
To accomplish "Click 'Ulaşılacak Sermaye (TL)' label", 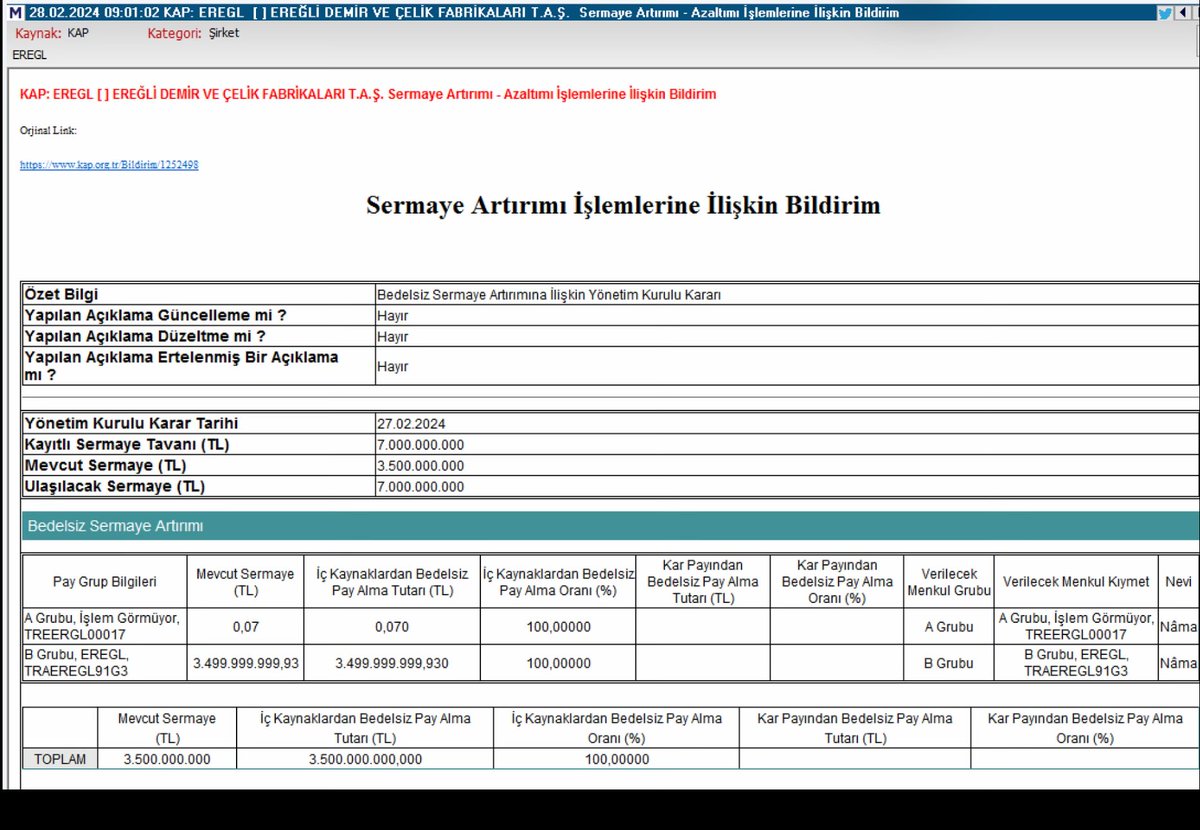I will (x=115, y=487).
